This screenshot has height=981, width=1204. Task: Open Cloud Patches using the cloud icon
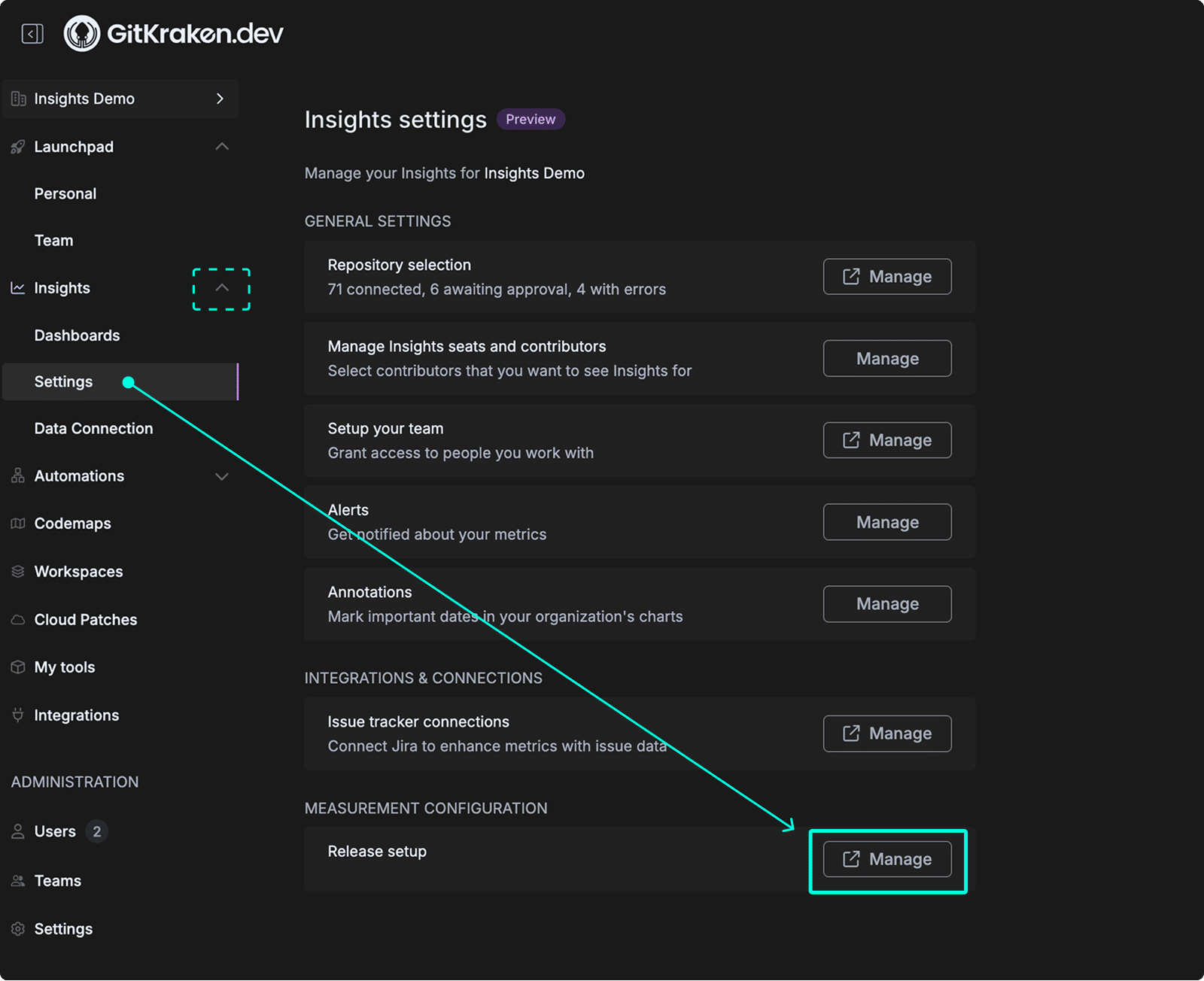tap(17, 619)
